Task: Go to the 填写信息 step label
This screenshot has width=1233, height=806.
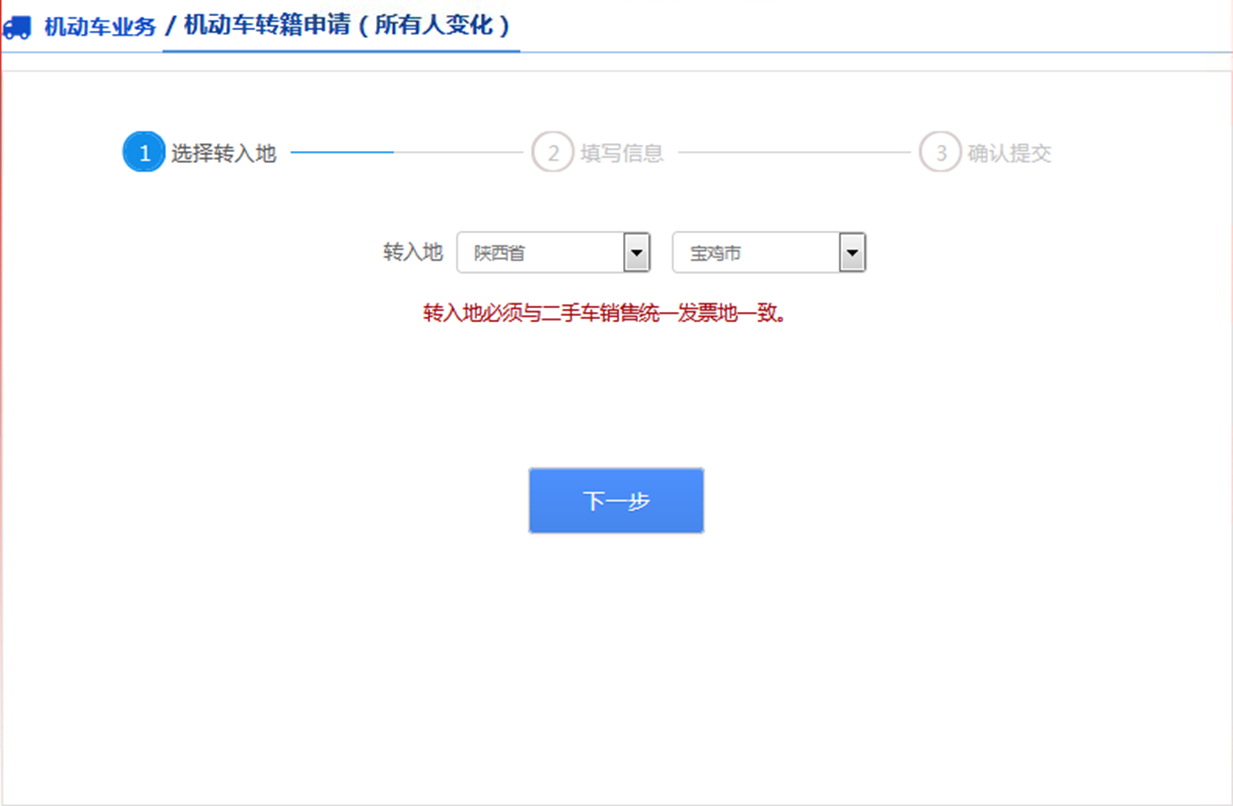Action: click(x=622, y=154)
